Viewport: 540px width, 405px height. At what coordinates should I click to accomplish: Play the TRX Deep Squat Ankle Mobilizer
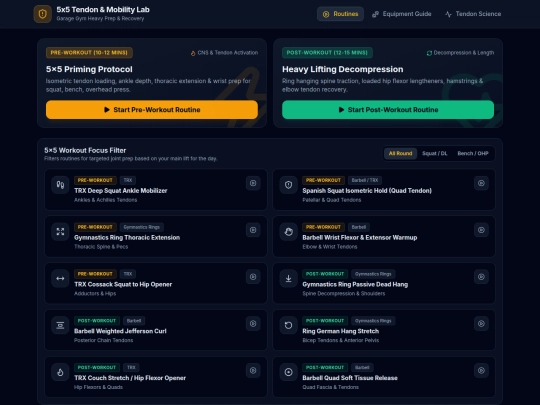[x=253, y=183]
